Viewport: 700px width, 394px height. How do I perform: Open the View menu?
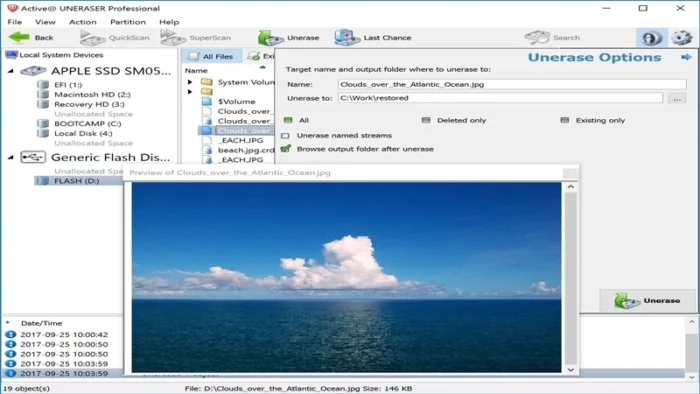pyautogui.click(x=45, y=22)
